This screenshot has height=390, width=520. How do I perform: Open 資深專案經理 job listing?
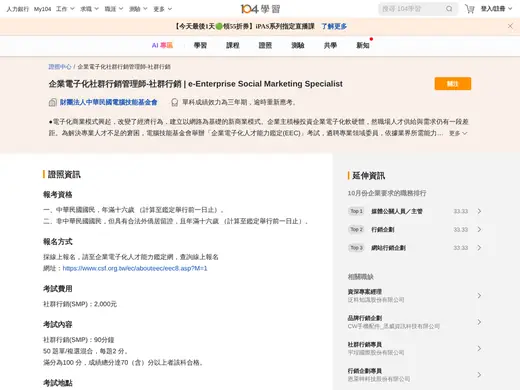(415, 296)
